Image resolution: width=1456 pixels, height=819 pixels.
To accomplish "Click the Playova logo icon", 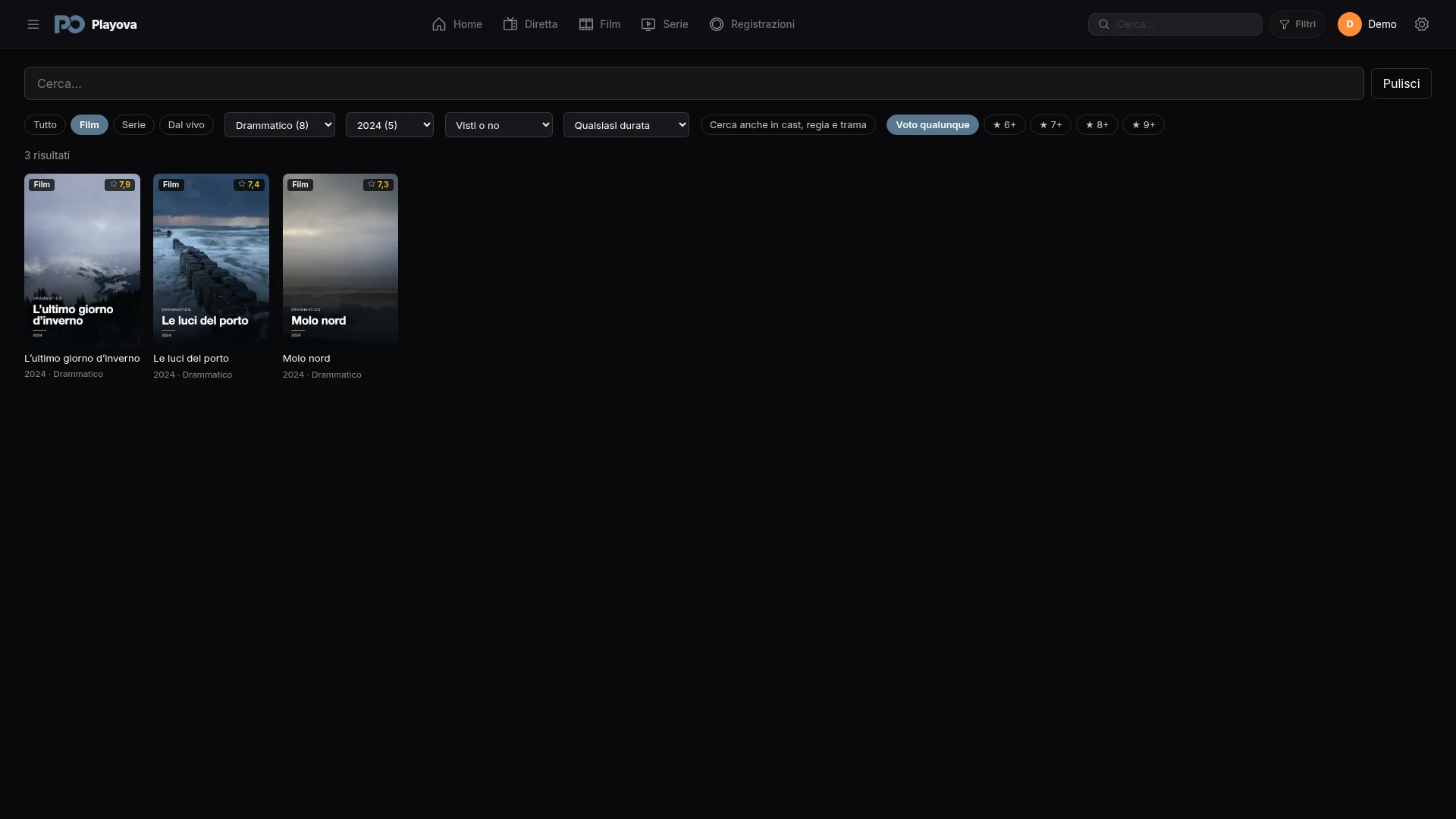I will (x=69, y=24).
